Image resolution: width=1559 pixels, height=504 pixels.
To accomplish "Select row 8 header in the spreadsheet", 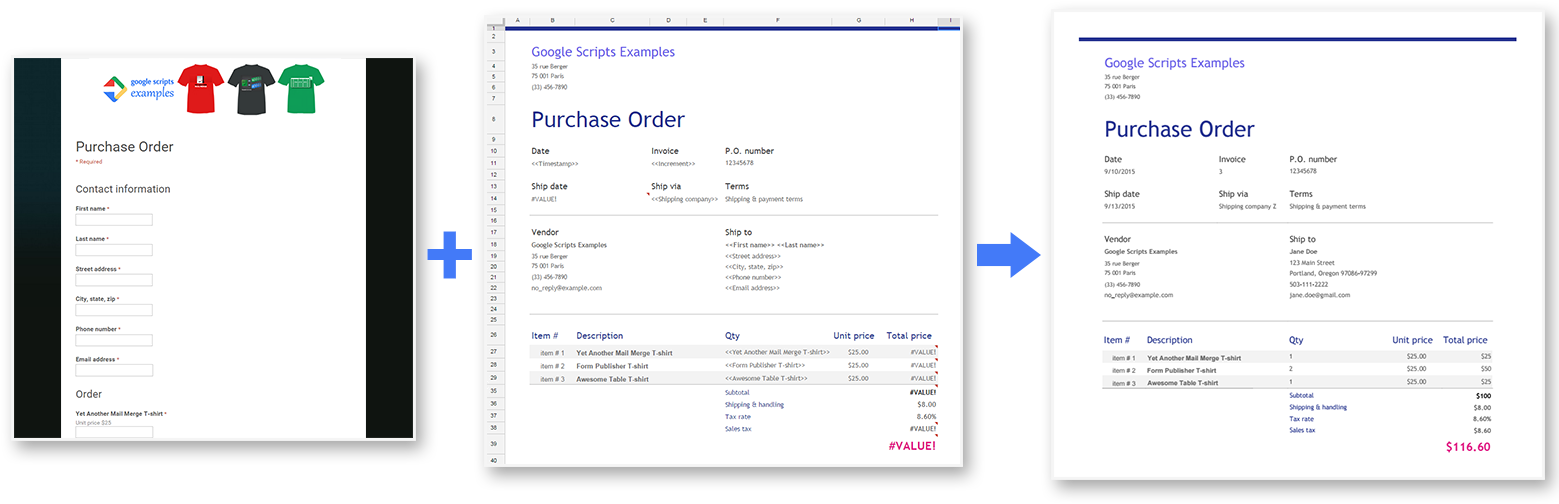I will pos(494,119).
